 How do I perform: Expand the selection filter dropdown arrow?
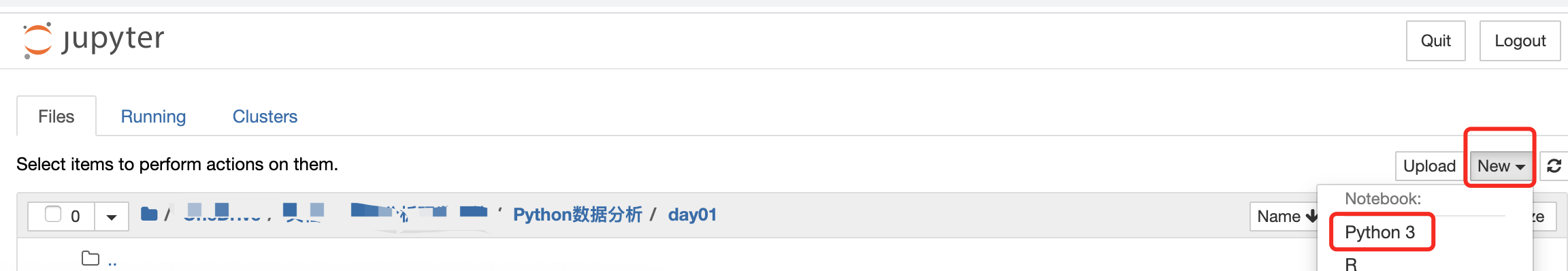click(112, 217)
